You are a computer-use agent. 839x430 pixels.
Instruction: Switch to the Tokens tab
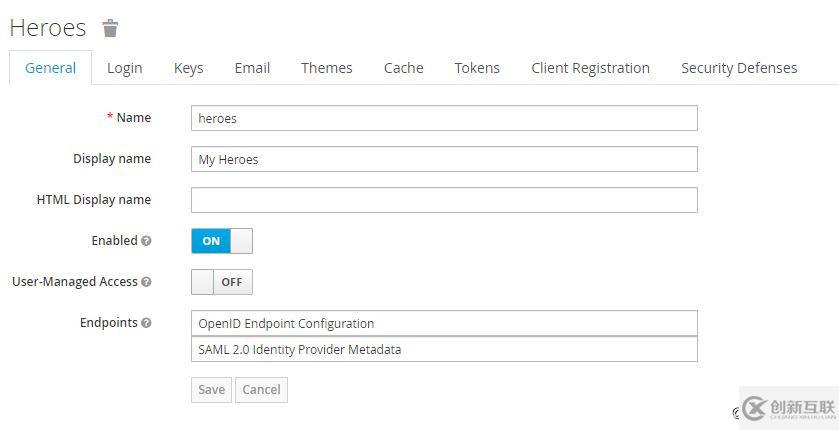[477, 68]
